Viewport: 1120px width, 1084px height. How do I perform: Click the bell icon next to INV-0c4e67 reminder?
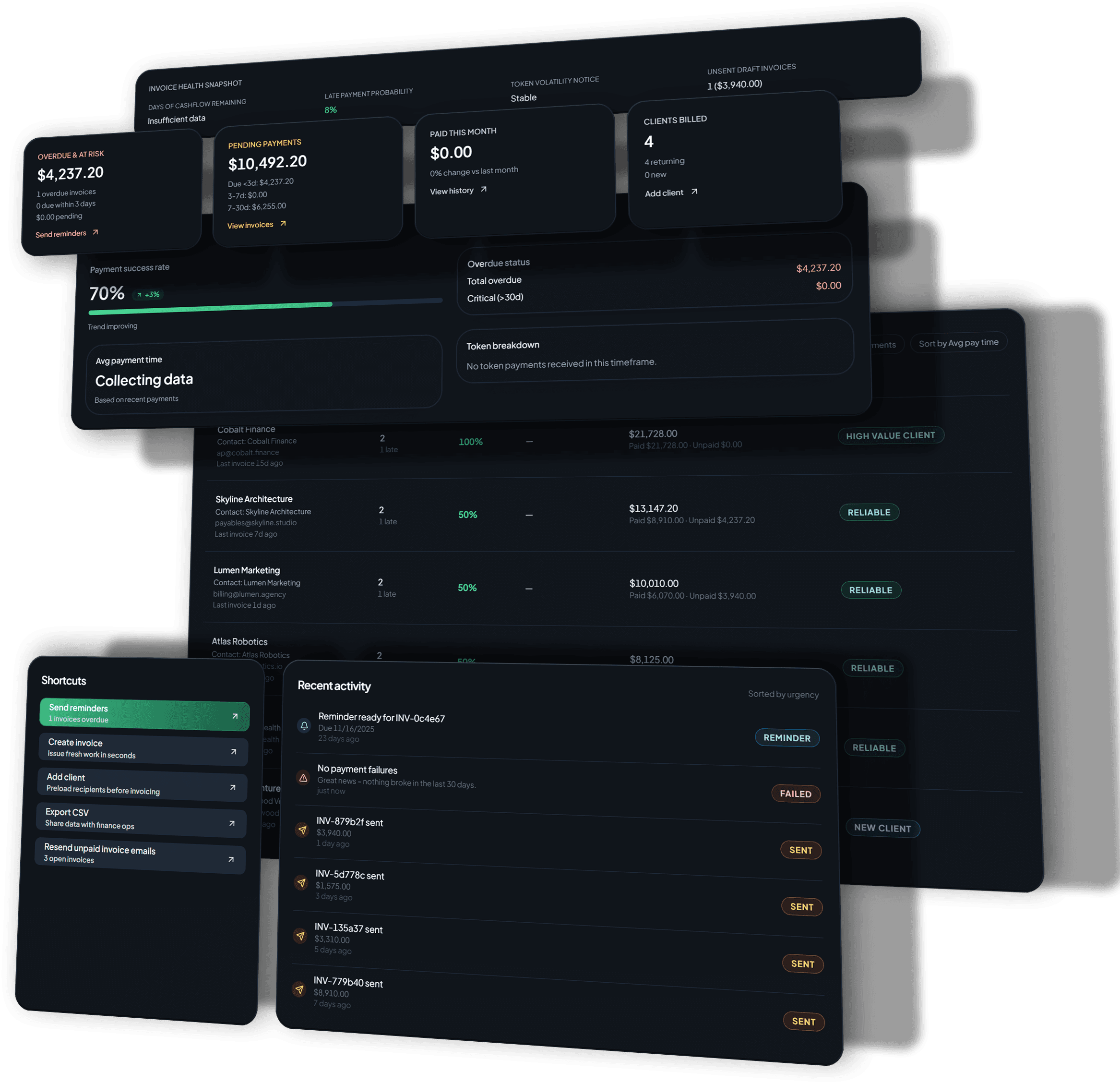click(x=303, y=725)
